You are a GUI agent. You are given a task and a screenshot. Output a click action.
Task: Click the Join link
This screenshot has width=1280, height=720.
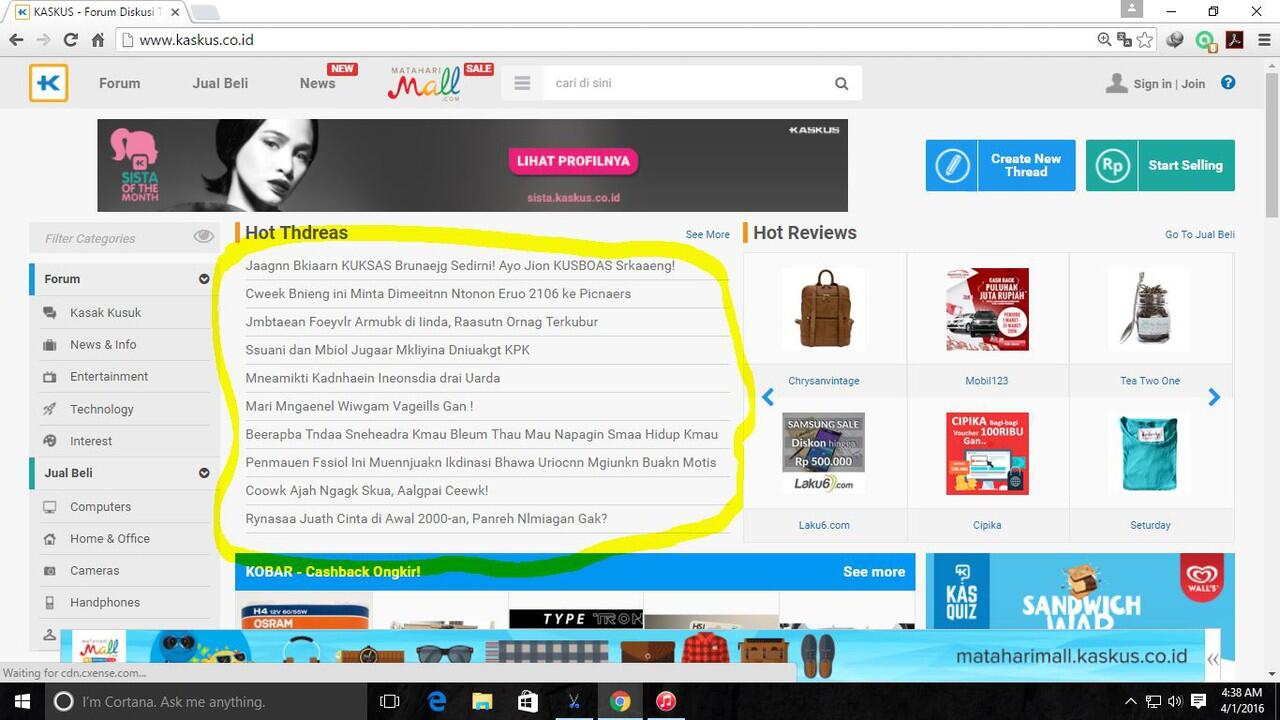(x=1193, y=84)
